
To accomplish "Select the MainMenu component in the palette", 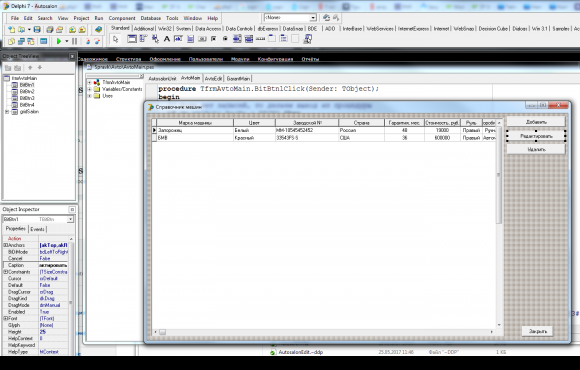I will 143,39.
